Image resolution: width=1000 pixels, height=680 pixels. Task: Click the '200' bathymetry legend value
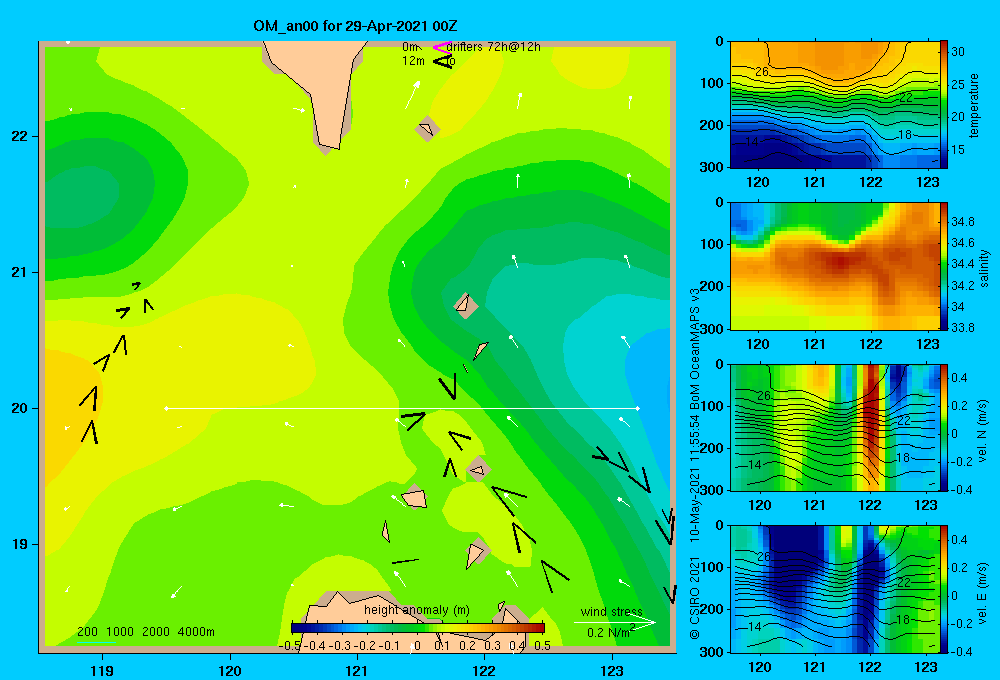click(87, 632)
